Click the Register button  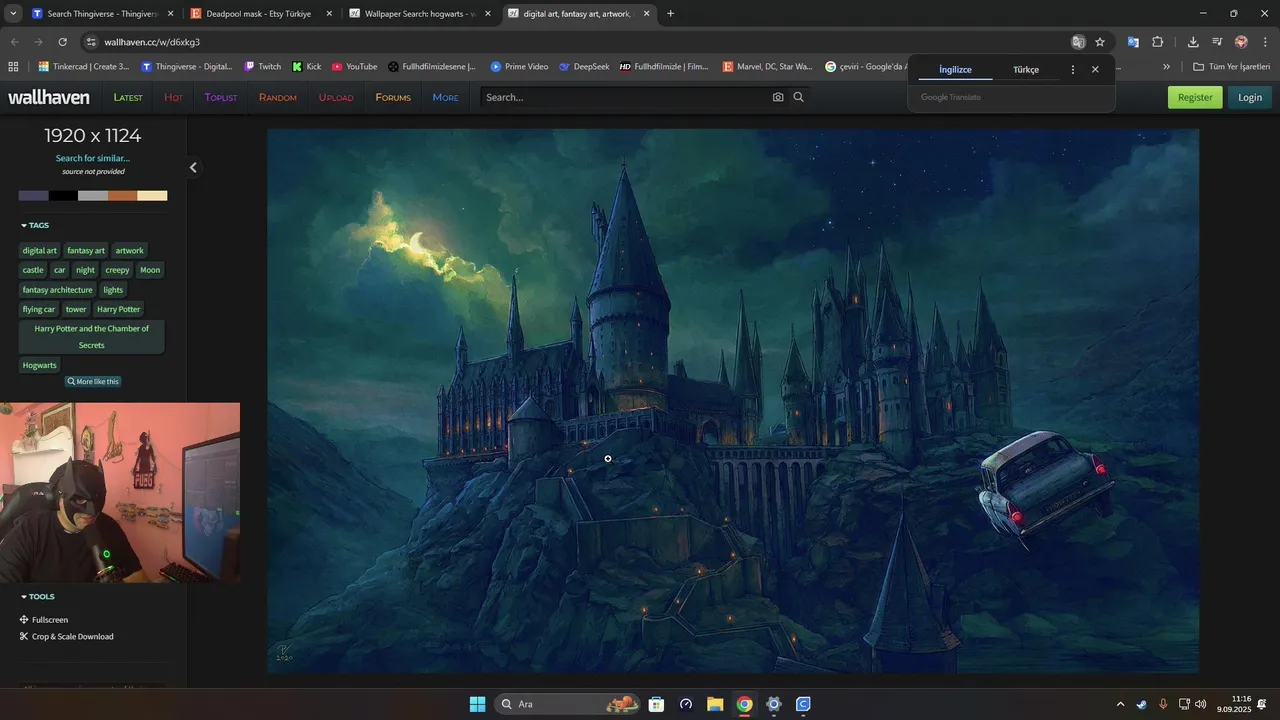pyautogui.click(x=1195, y=97)
